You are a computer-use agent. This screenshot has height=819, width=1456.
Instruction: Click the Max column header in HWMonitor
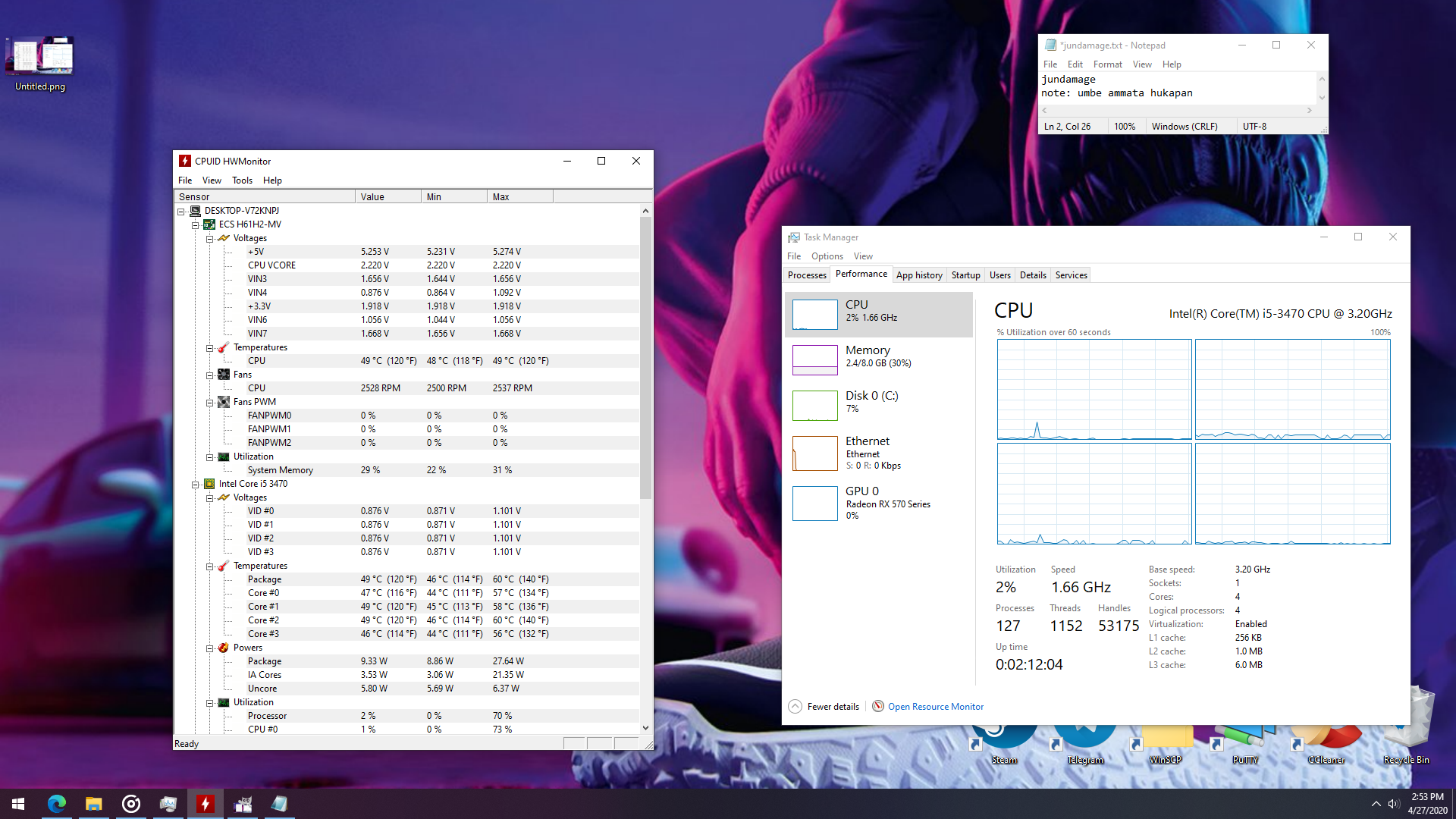(519, 196)
